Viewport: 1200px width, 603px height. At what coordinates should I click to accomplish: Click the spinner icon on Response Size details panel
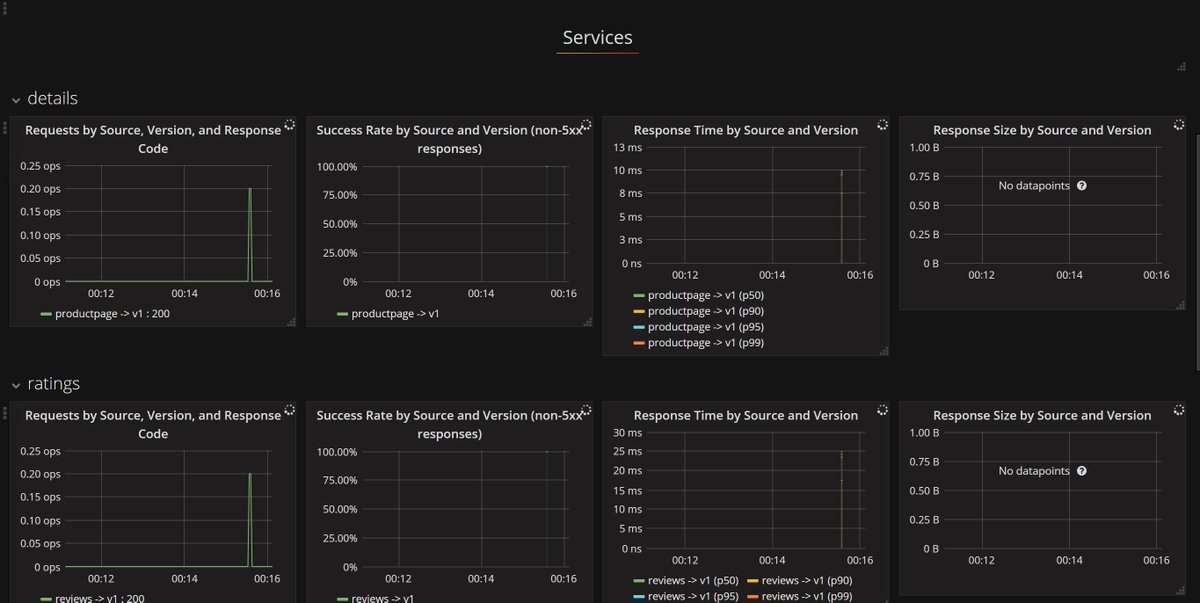[x=1178, y=124]
